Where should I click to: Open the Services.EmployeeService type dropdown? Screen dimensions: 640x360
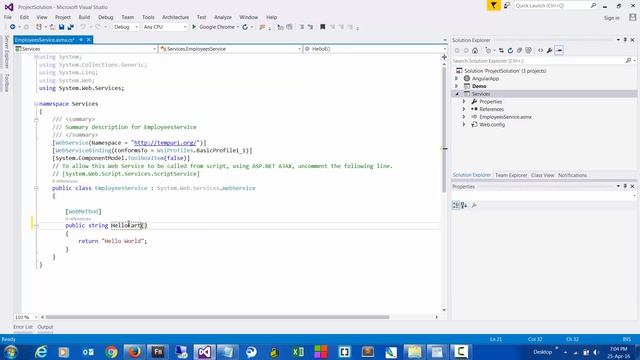[x=231, y=49]
